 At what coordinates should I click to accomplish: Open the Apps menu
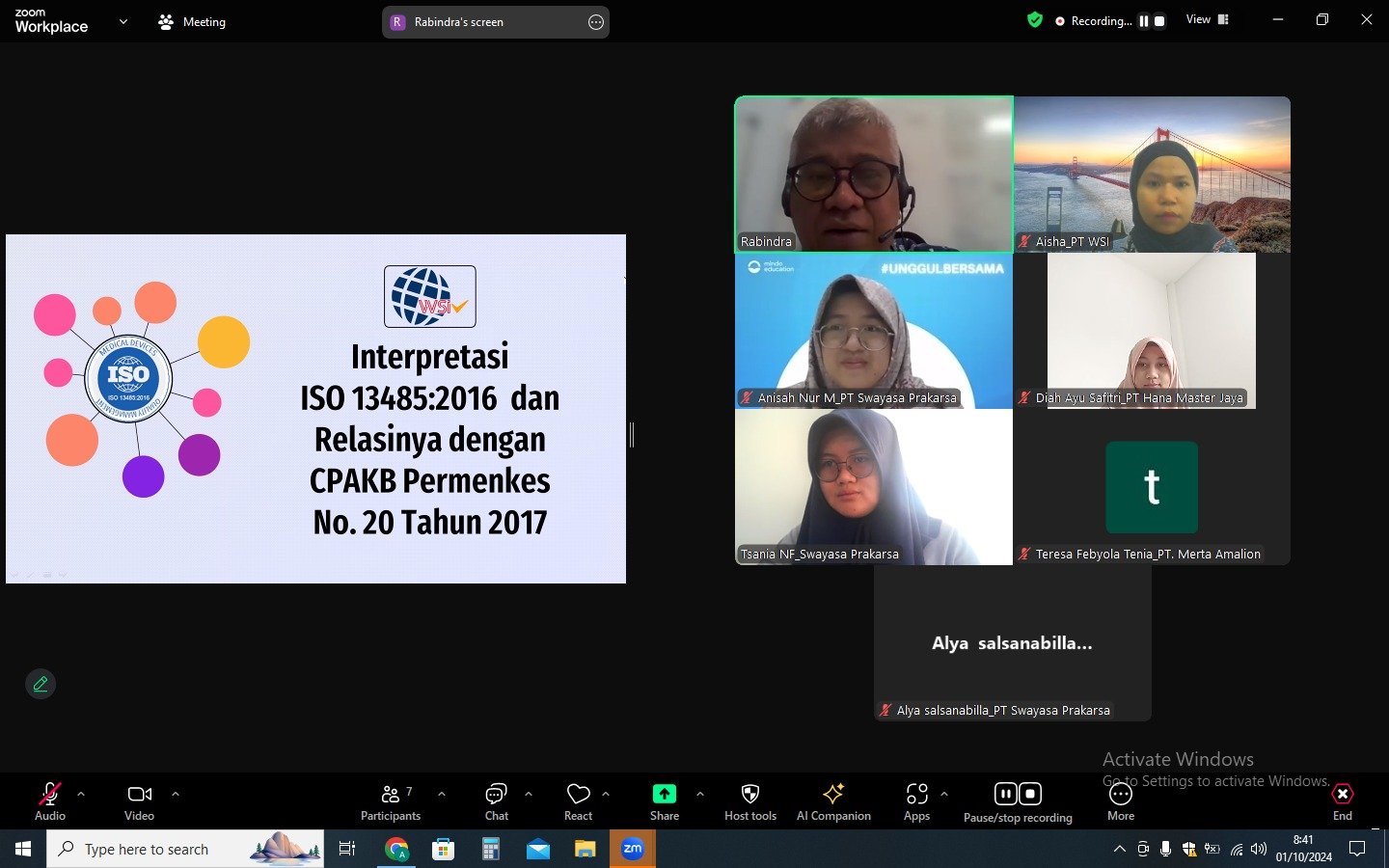916,800
